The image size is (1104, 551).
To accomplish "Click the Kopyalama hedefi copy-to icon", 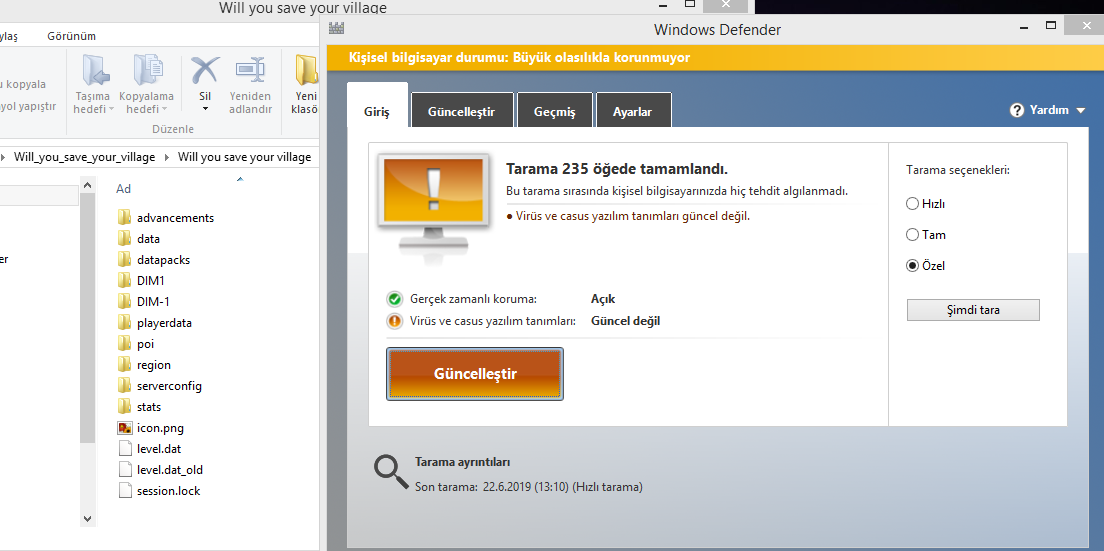I will (x=147, y=70).
